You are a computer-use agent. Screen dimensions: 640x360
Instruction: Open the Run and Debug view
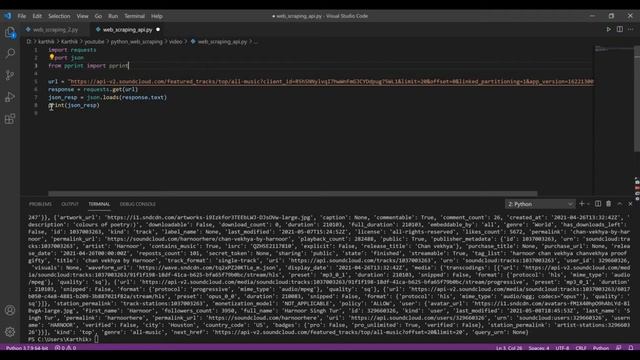tap(10, 97)
